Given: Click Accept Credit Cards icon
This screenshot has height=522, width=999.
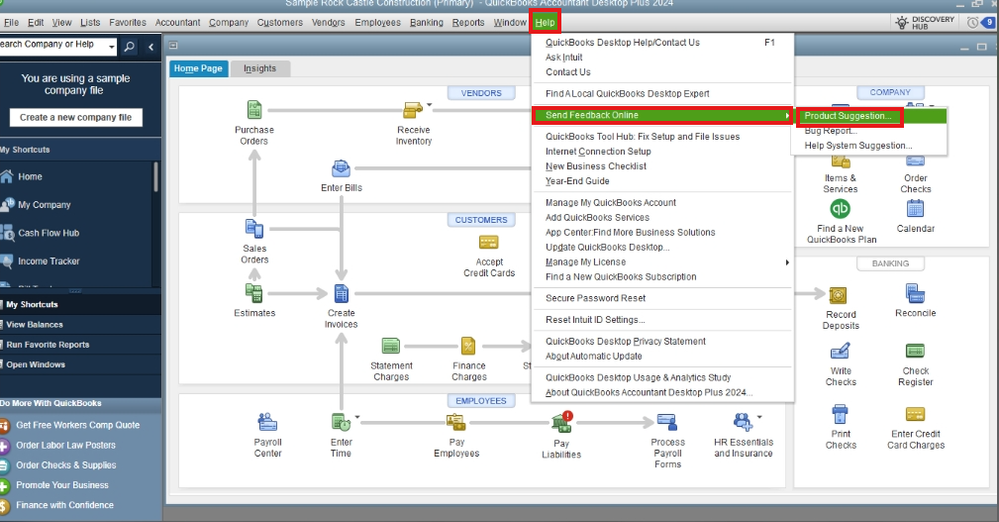Looking at the screenshot, I should pyautogui.click(x=489, y=242).
